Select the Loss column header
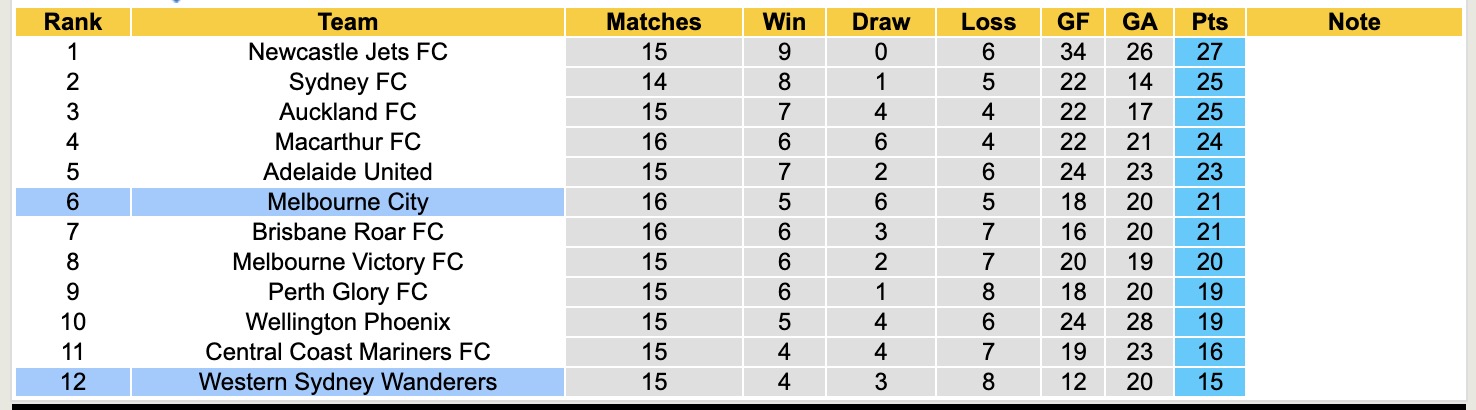 coord(988,22)
